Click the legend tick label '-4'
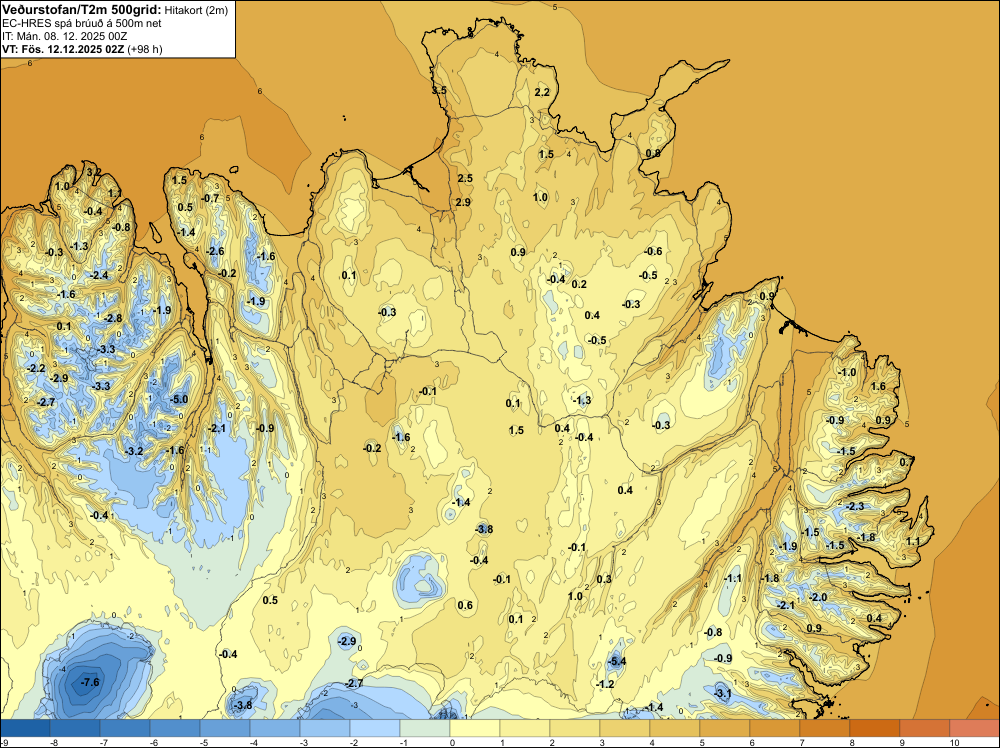1000x748 pixels. (254, 742)
